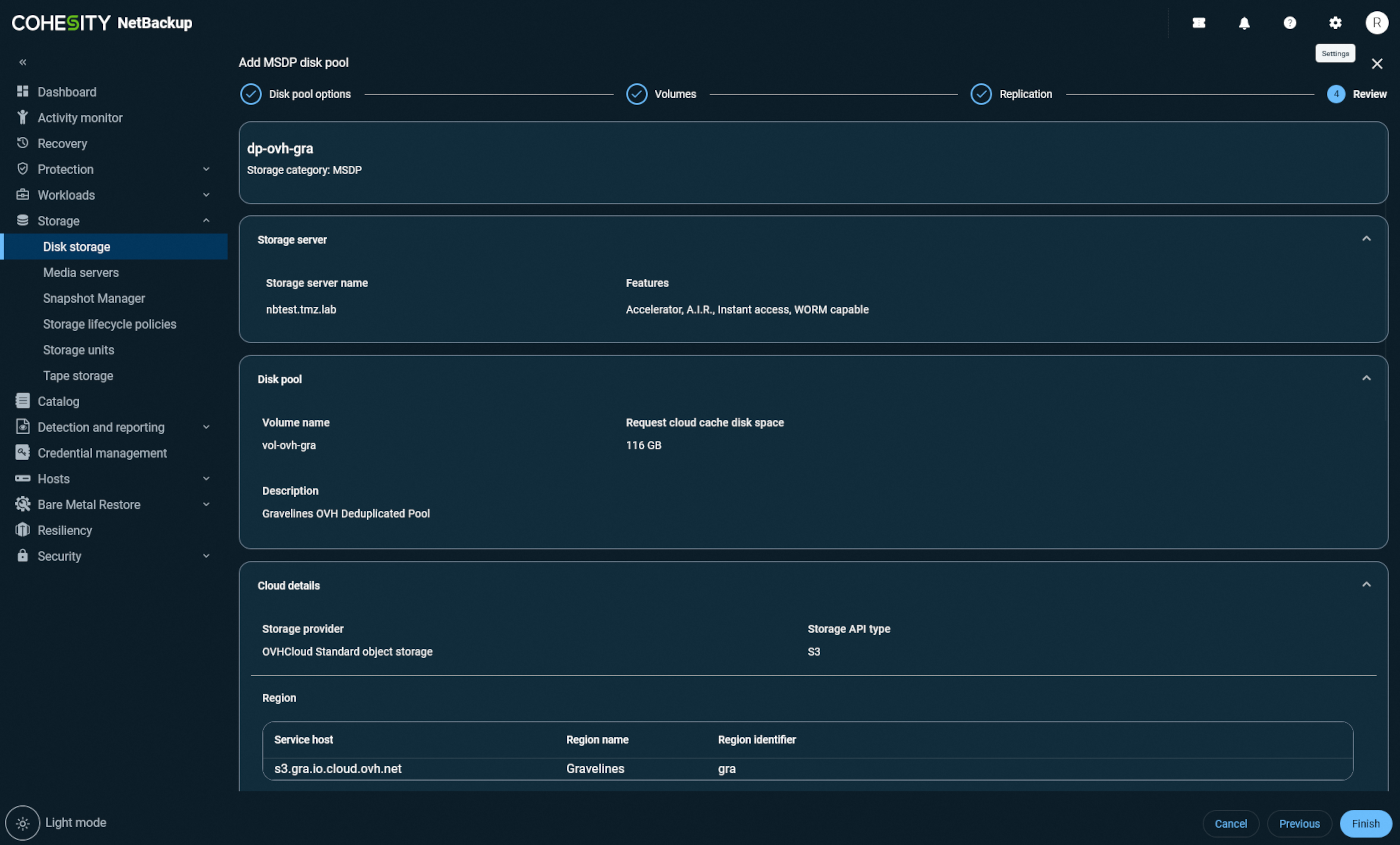Expand the Protection section in sidebar
This screenshot has width=1400, height=845.
206,169
